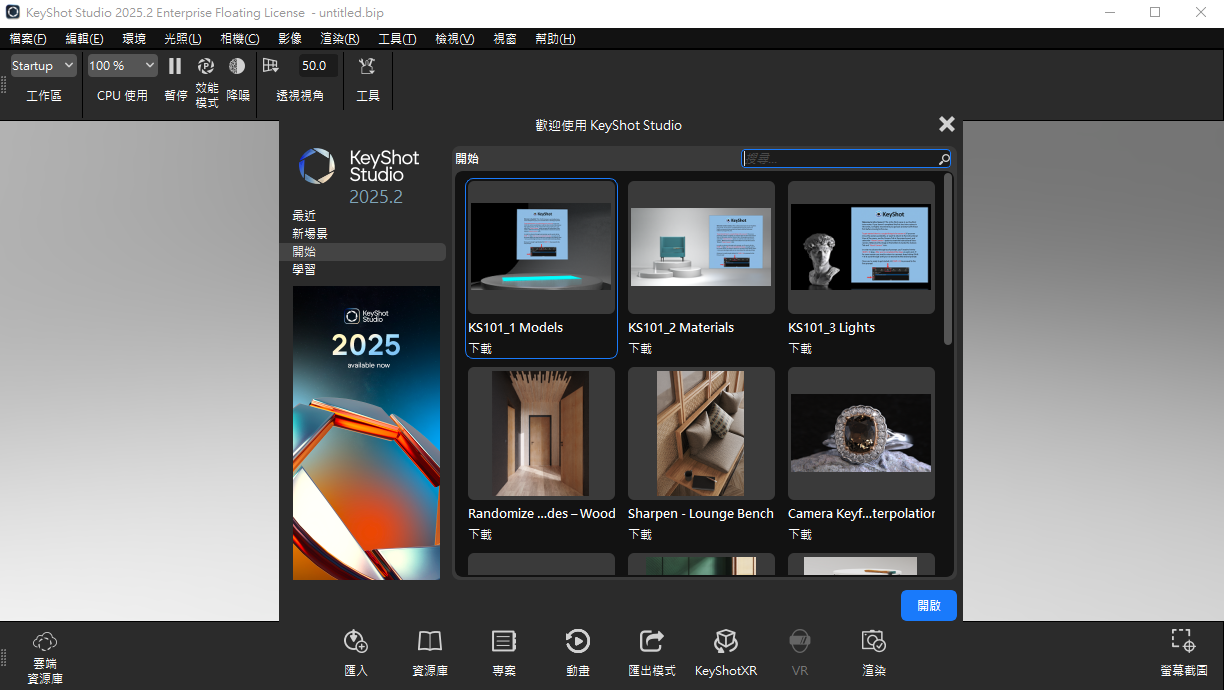Open the 視窗 menu
Screen dimensions: 1224x690
point(505,39)
